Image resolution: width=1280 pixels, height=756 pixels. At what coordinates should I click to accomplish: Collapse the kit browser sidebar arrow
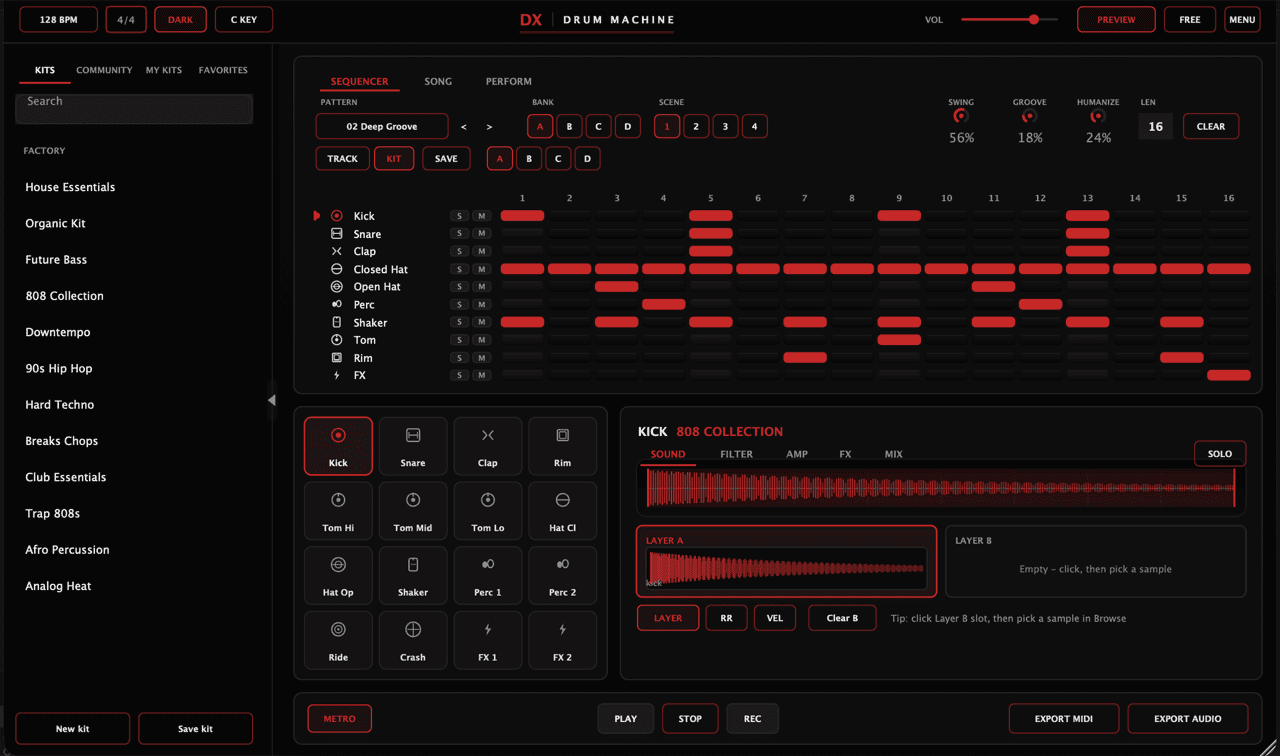272,400
